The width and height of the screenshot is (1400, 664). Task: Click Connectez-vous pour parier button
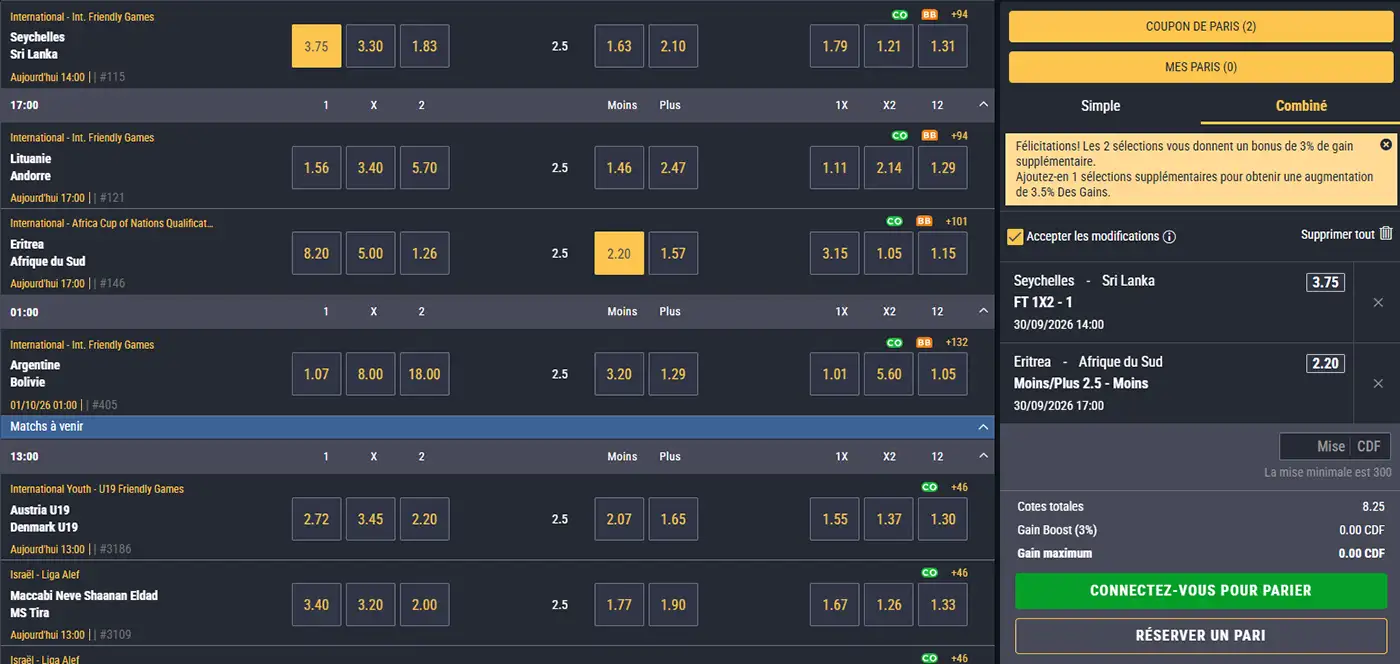(x=1200, y=590)
